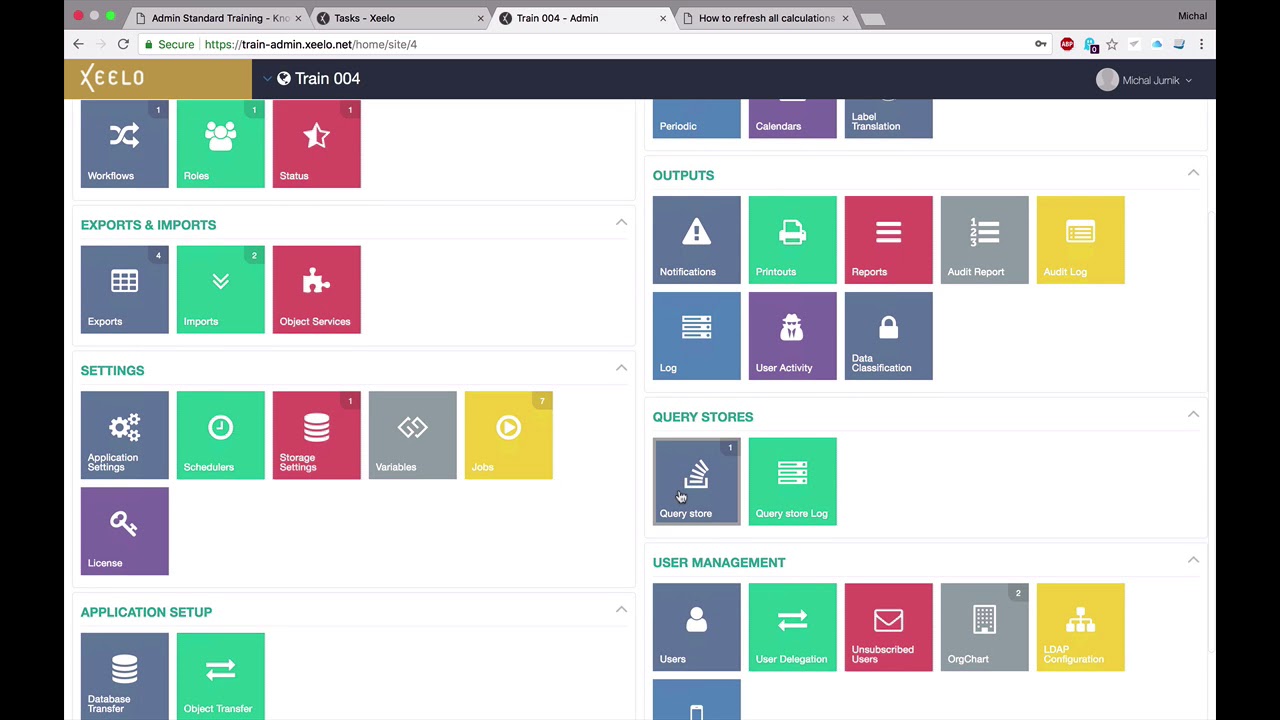Collapse the Query Stores section
The image size is (1280, 720).
1193,414
